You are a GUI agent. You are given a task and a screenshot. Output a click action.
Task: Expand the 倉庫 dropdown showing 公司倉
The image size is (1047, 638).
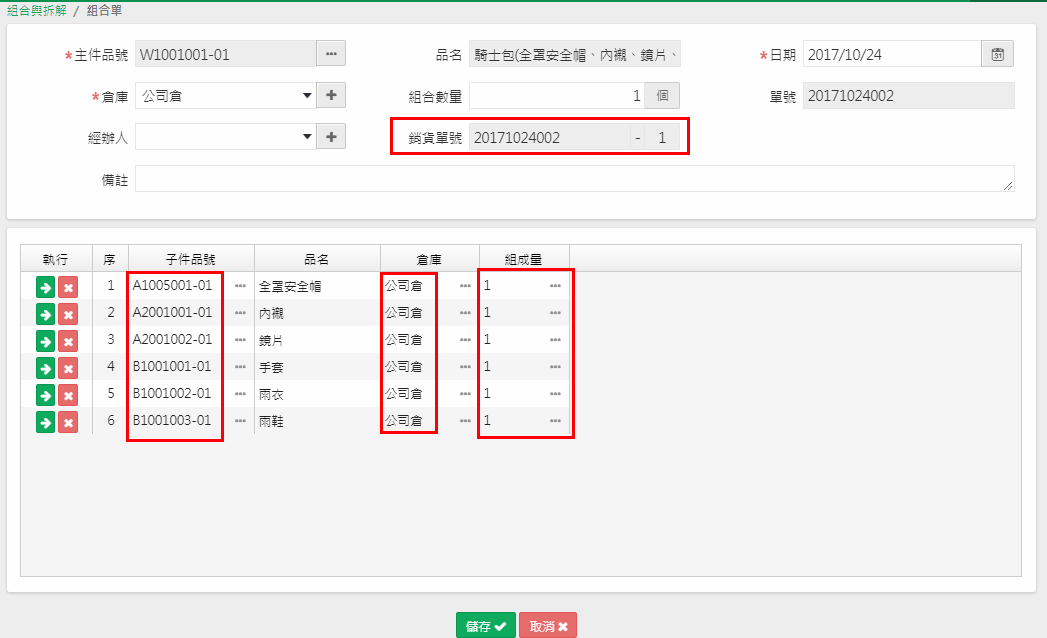coord(226,96)
